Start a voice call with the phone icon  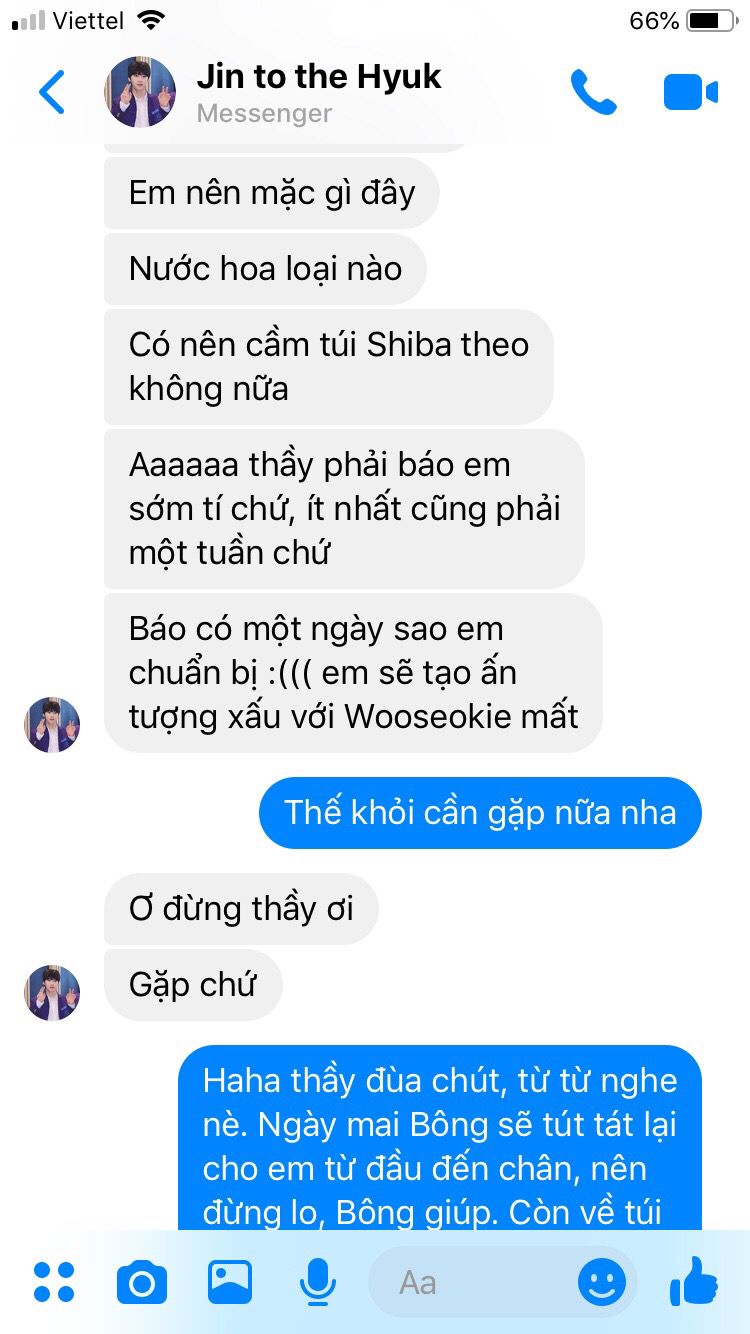click(x=593, y=92)
